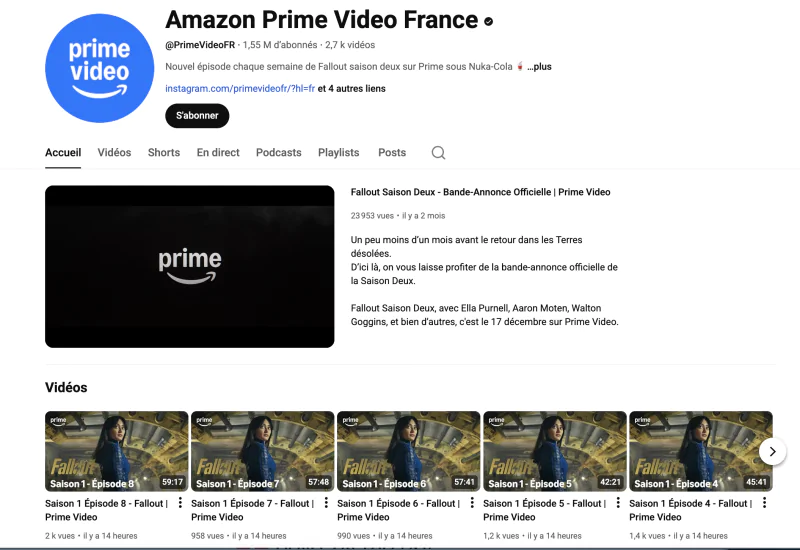
Task: Open the Saison 1 Épisode 4 thumbnail
Action: [x=701, y=452]
